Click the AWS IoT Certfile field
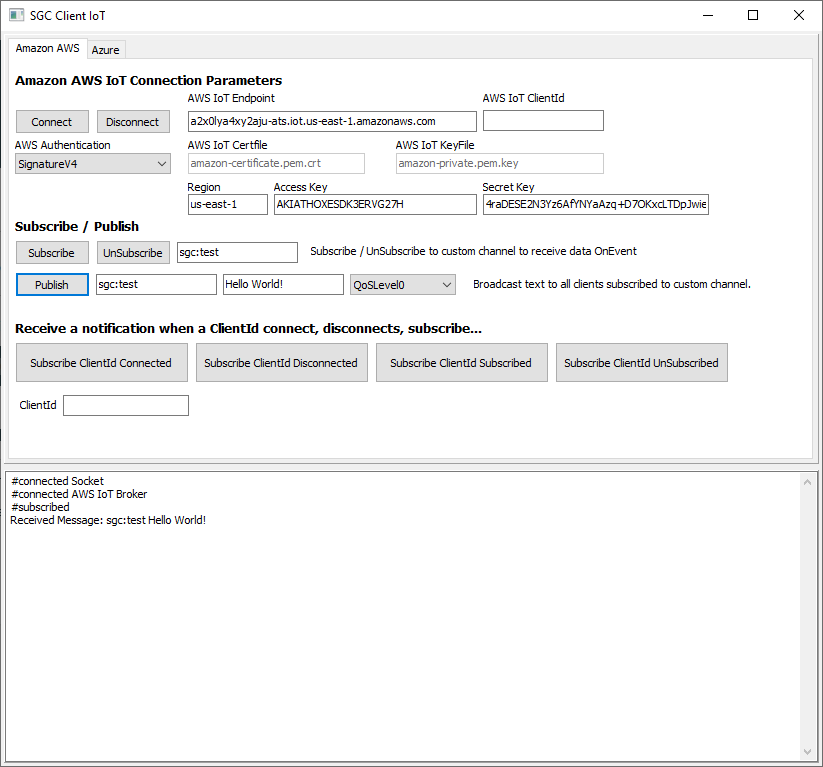Image resolution: width=823 pixels, height=767 pixels. (276, 163)
